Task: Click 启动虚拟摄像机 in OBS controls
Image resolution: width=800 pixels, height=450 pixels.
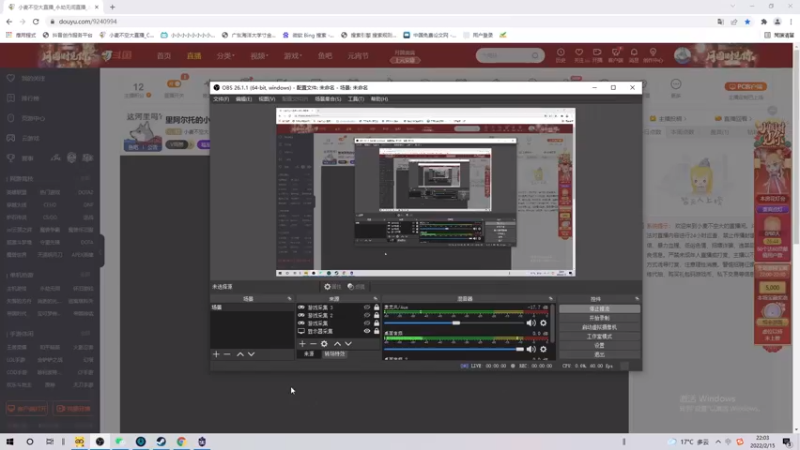Action: (x=599, y=327)
